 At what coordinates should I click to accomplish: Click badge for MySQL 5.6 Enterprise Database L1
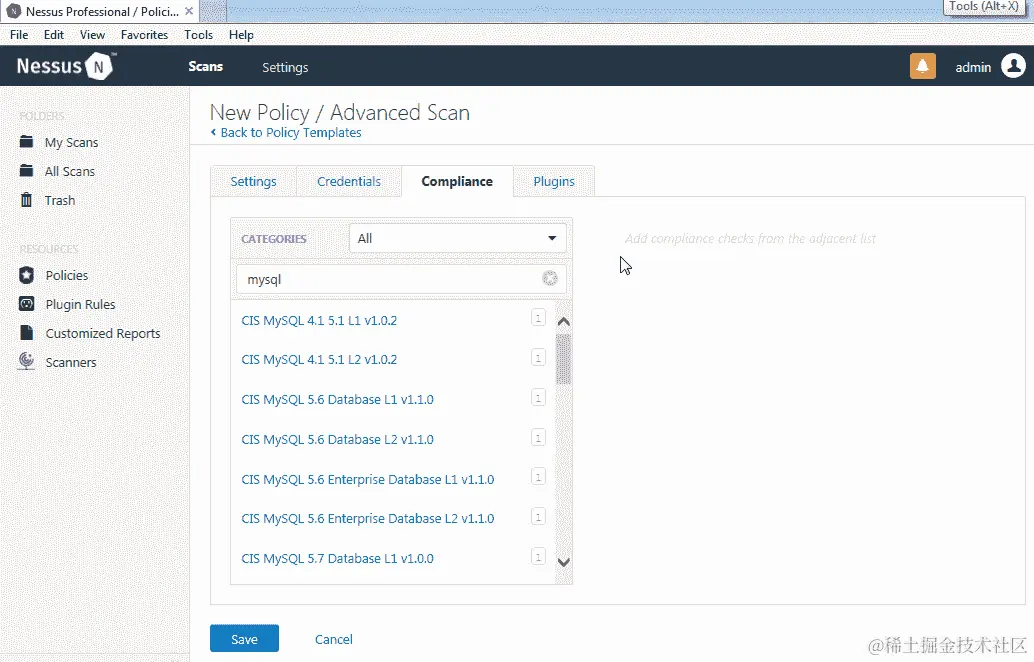(x=538, y=477)
